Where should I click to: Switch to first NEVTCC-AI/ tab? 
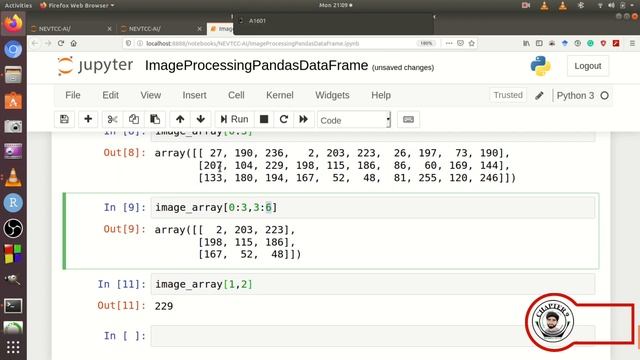[71, 29]
